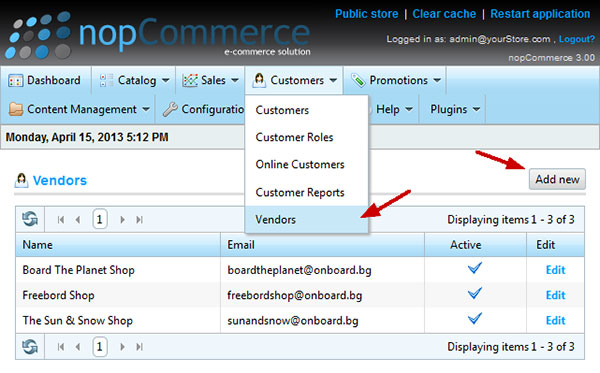This screenshot has height=373, width=600.
Task: Expand the Content Management dropdown arrow
Action: pyautogui.click(x=146, y=109)
